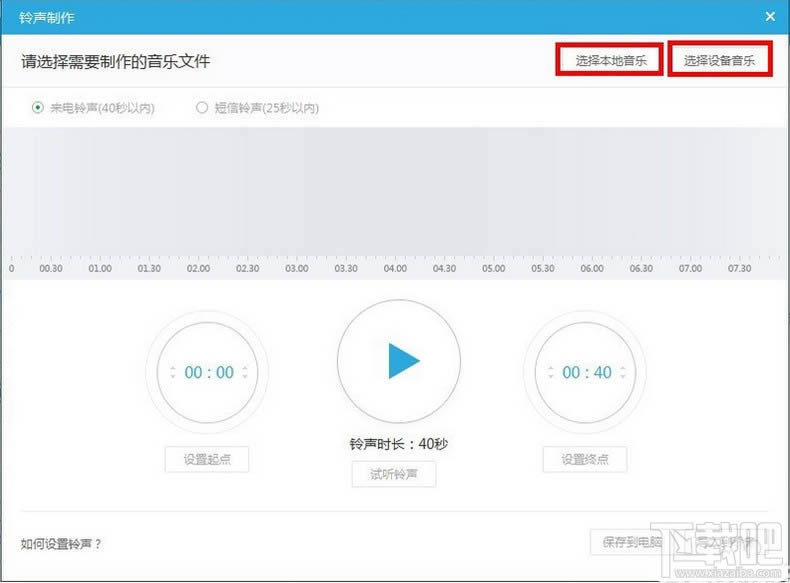The image size is (790, 583).
Task: Close the 铃声制作 dialog
Action: pos(770,17)
